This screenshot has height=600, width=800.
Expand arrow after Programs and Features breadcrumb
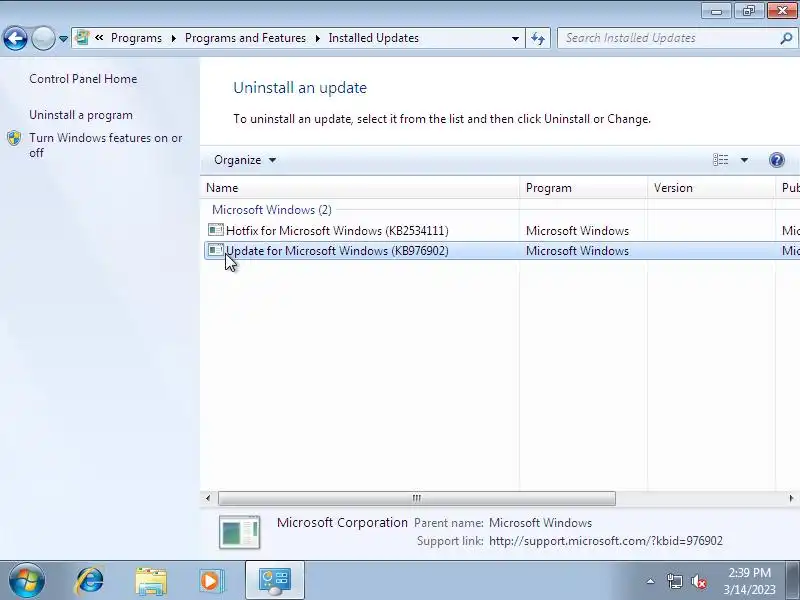click(x=317, y=38)
